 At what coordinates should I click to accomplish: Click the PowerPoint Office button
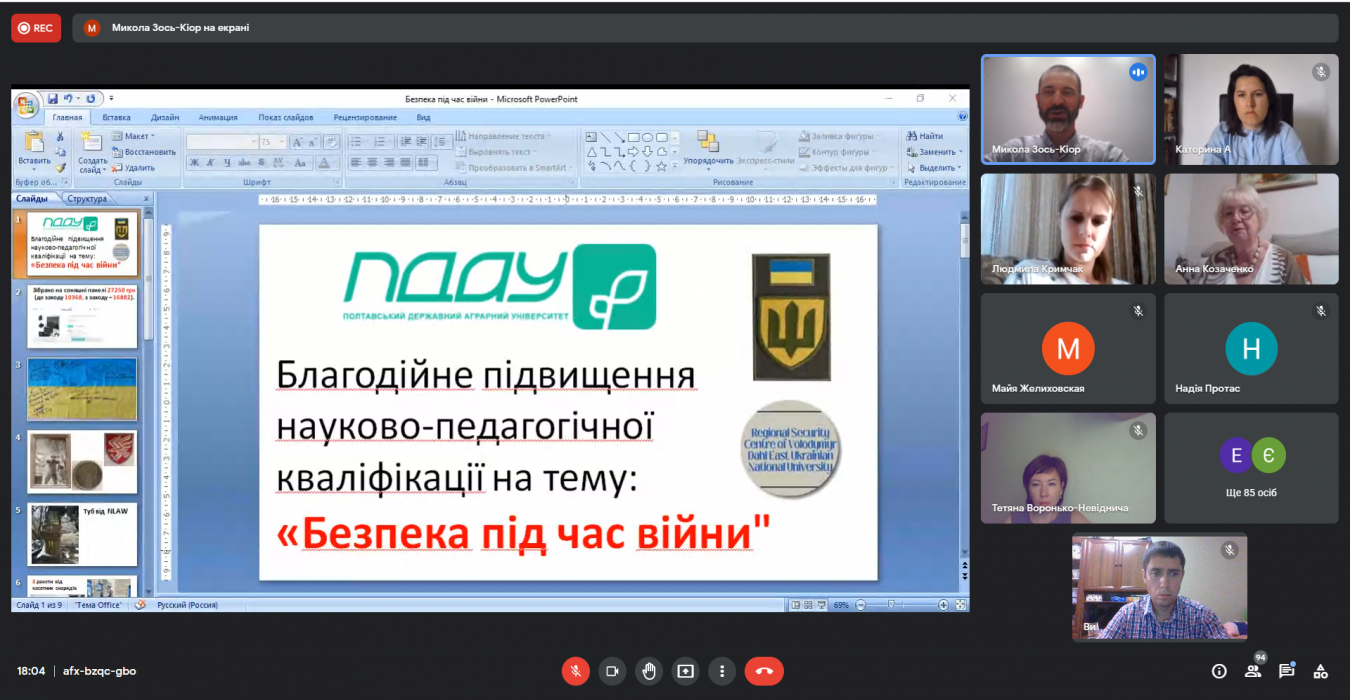(x=27, y=104)
